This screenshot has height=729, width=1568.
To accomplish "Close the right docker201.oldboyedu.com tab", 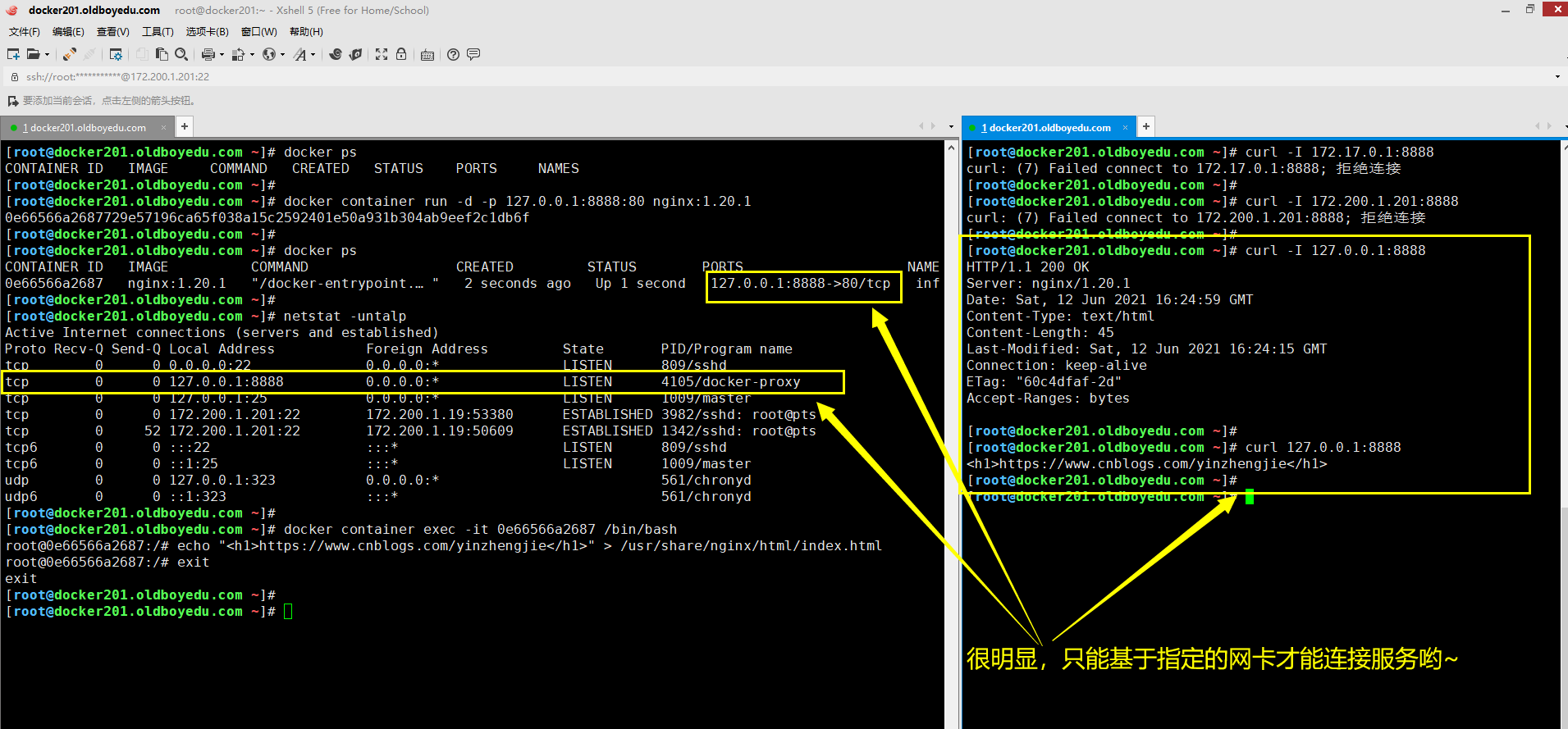I will click(x=1125, y=127).
